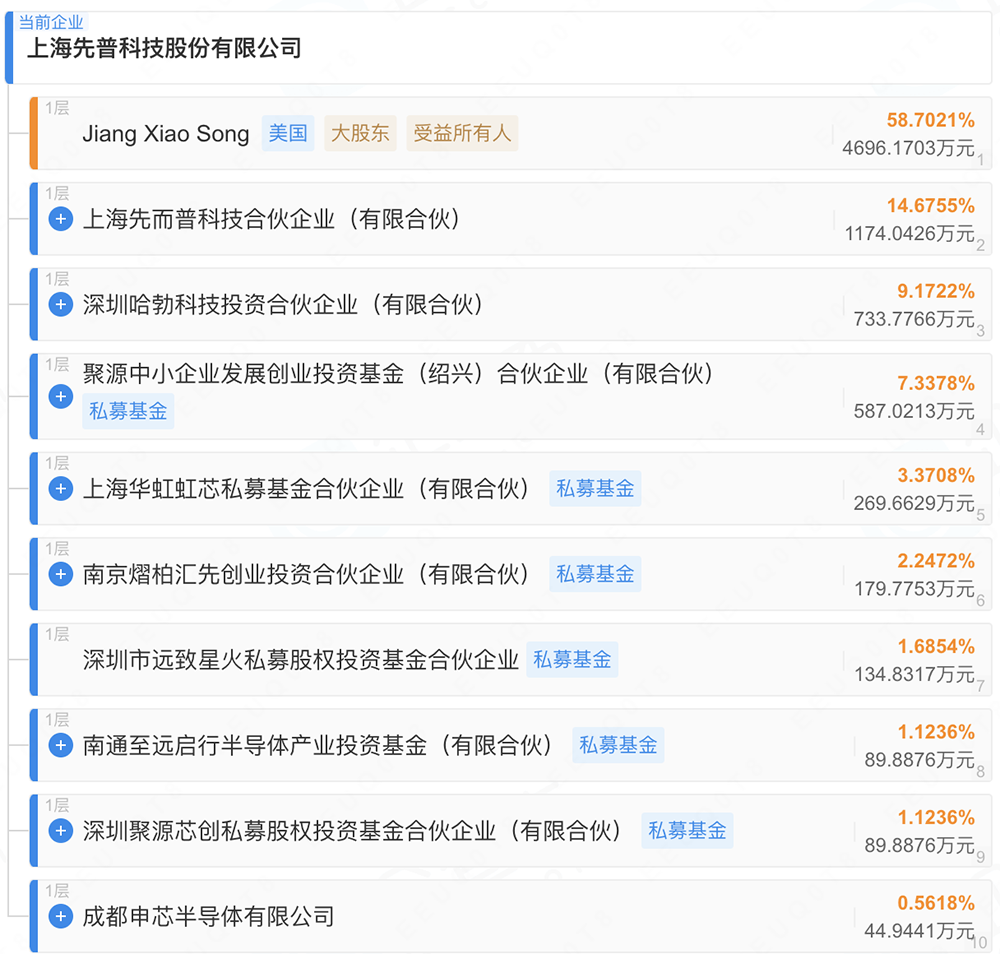The image size is (1000, 954).
Task: Click the 受益所有人 tag
Action: pos(462,133)
